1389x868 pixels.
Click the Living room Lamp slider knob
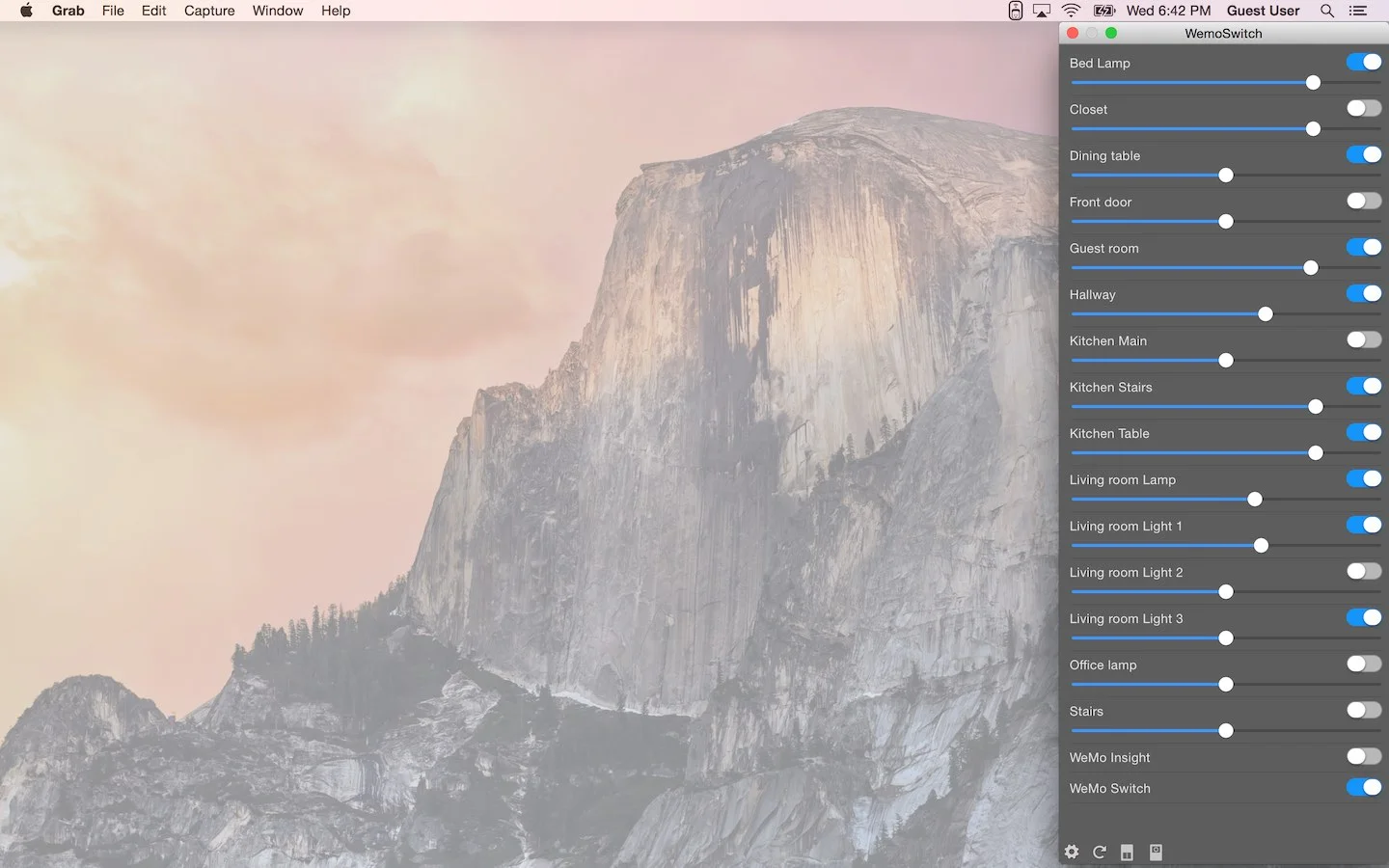click(1255, 500)
